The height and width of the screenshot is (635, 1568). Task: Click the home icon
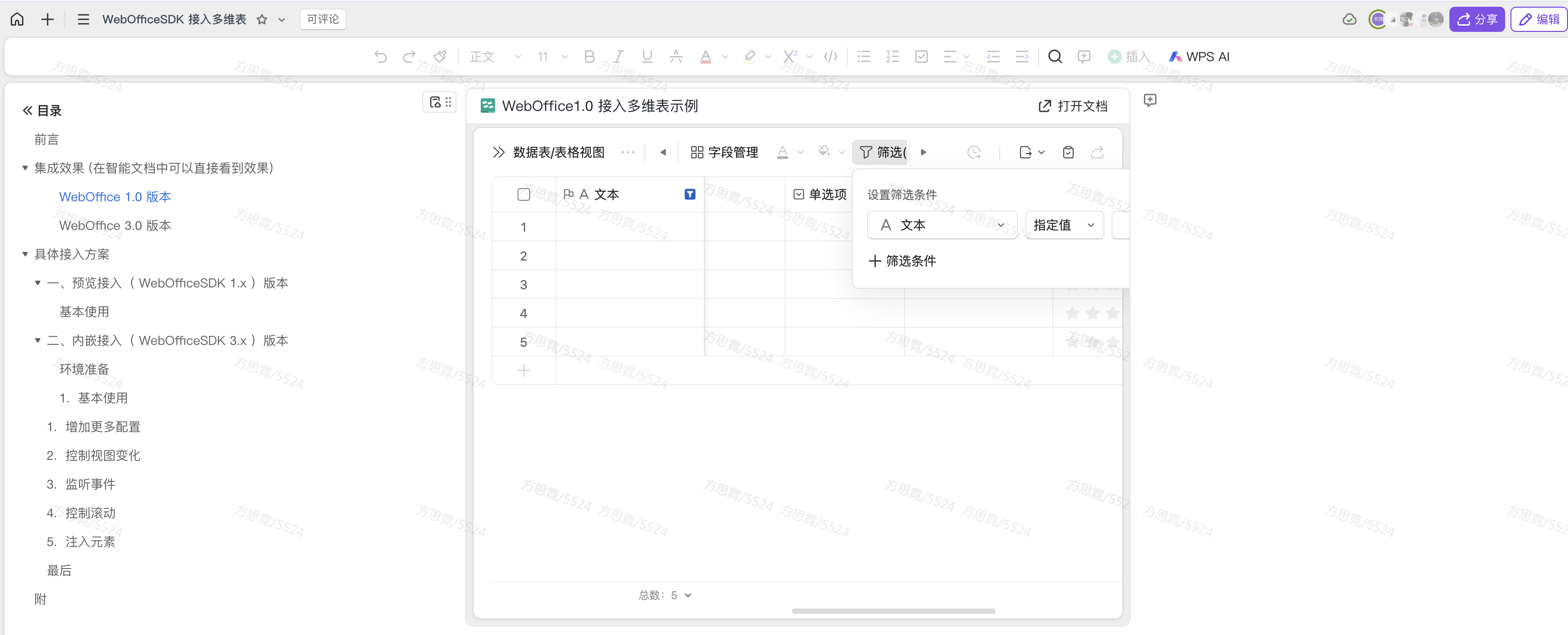17,19
